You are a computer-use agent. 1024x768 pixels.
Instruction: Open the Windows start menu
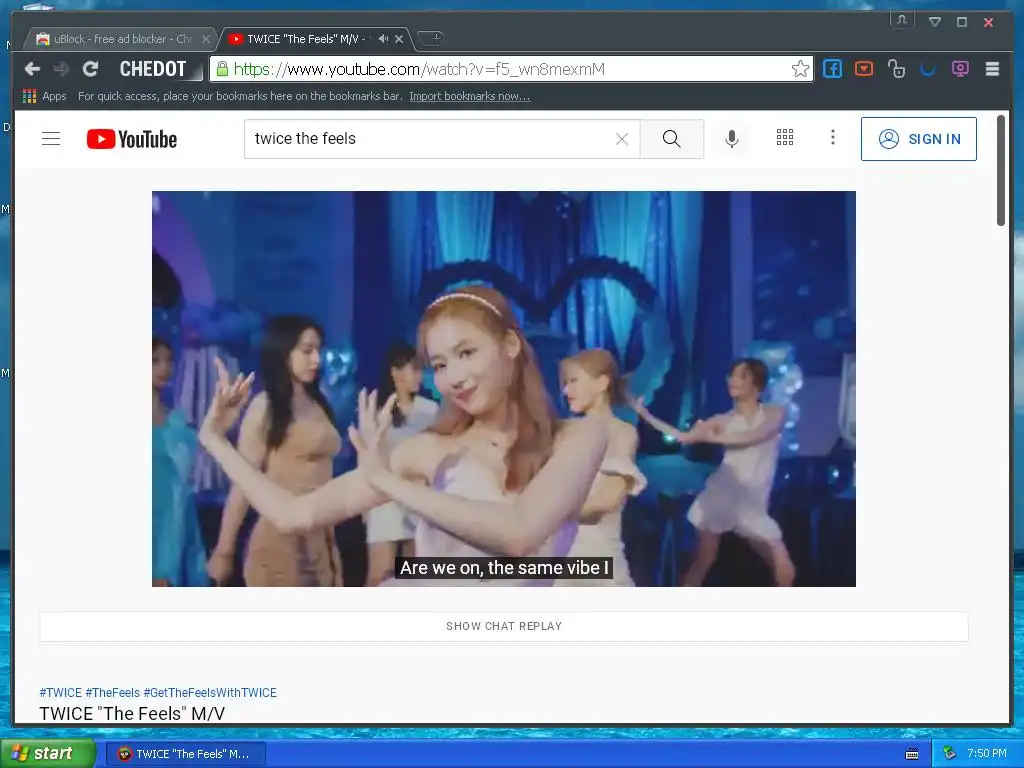[46, 754]
